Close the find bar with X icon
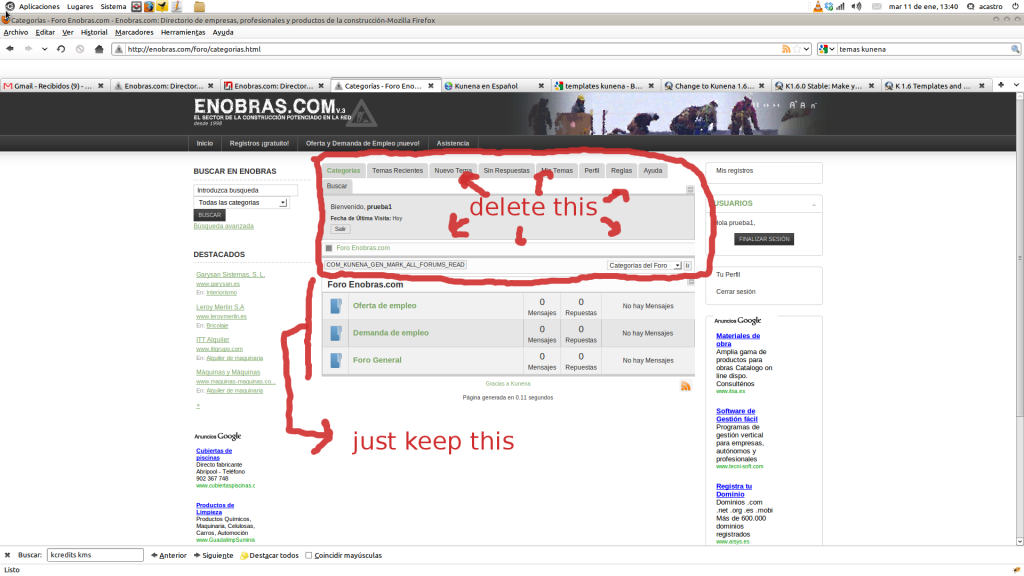The width and height of the screenshot is (1024, 576). [x=8, y=555]
